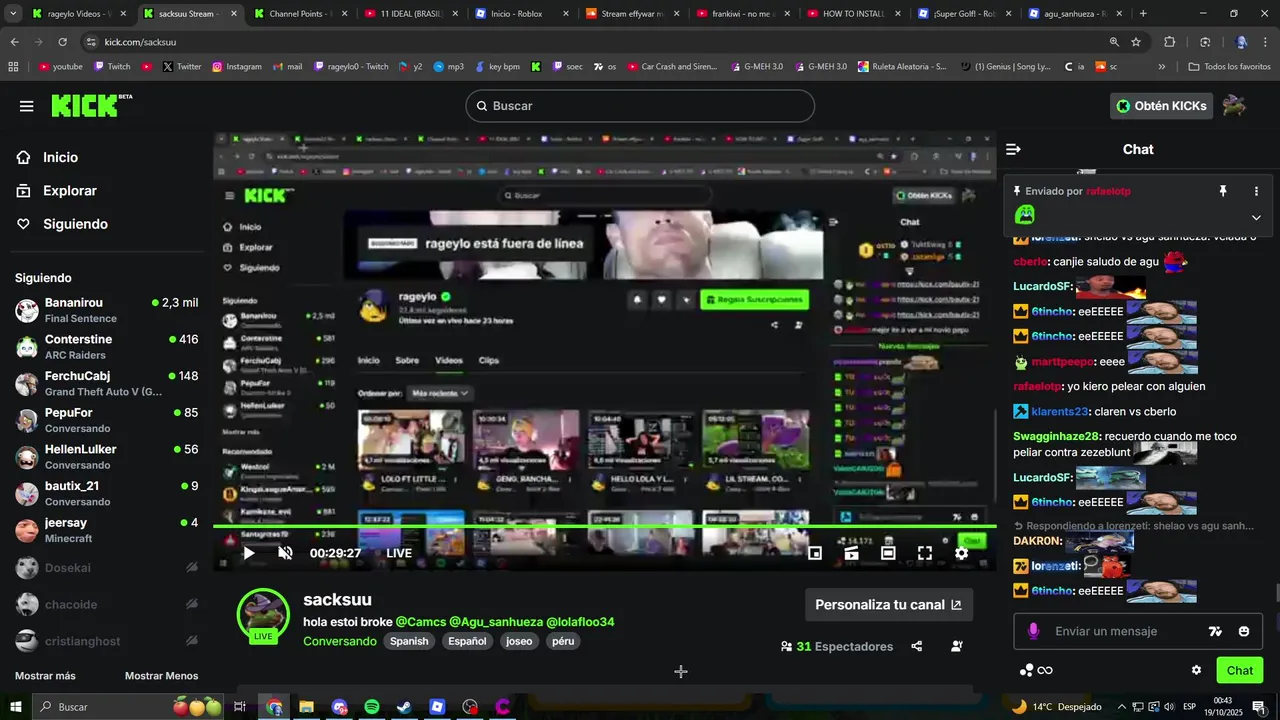1280x720 pixels.
Task: Share the sacksuu stream
Action: click(917, 647)
